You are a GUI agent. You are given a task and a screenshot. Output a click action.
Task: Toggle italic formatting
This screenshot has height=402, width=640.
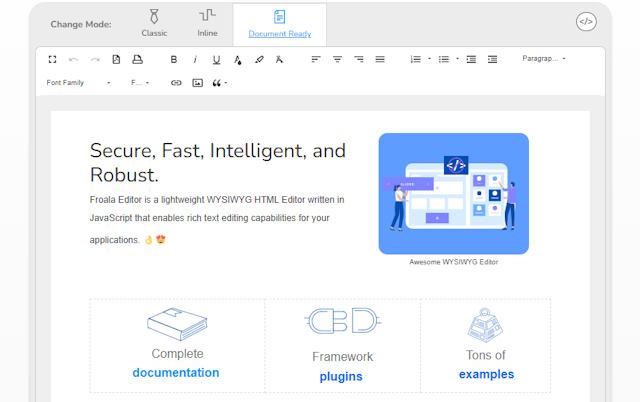[x=195, y=60]
